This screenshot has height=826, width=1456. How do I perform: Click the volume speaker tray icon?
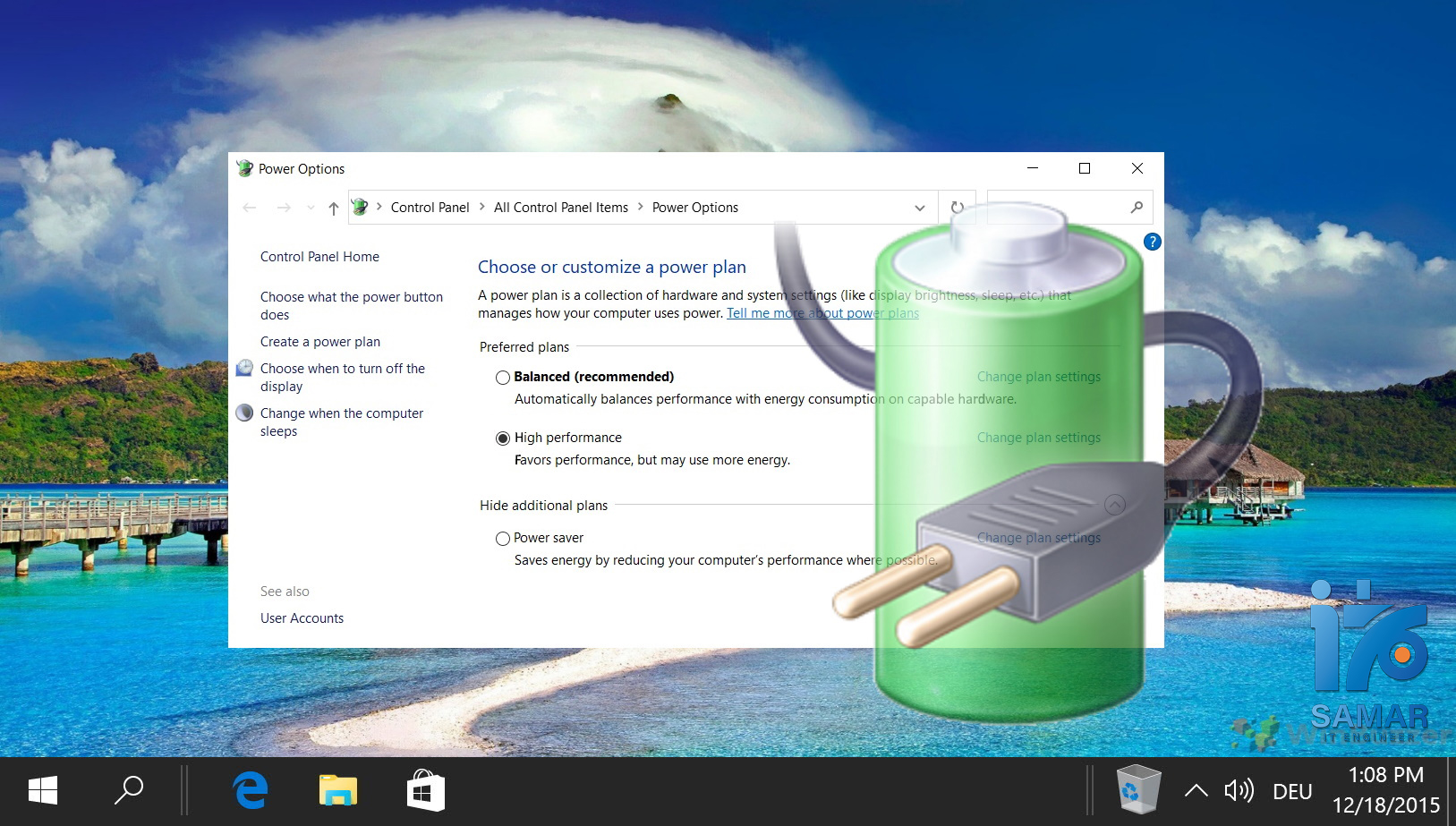coord(1239,790)
